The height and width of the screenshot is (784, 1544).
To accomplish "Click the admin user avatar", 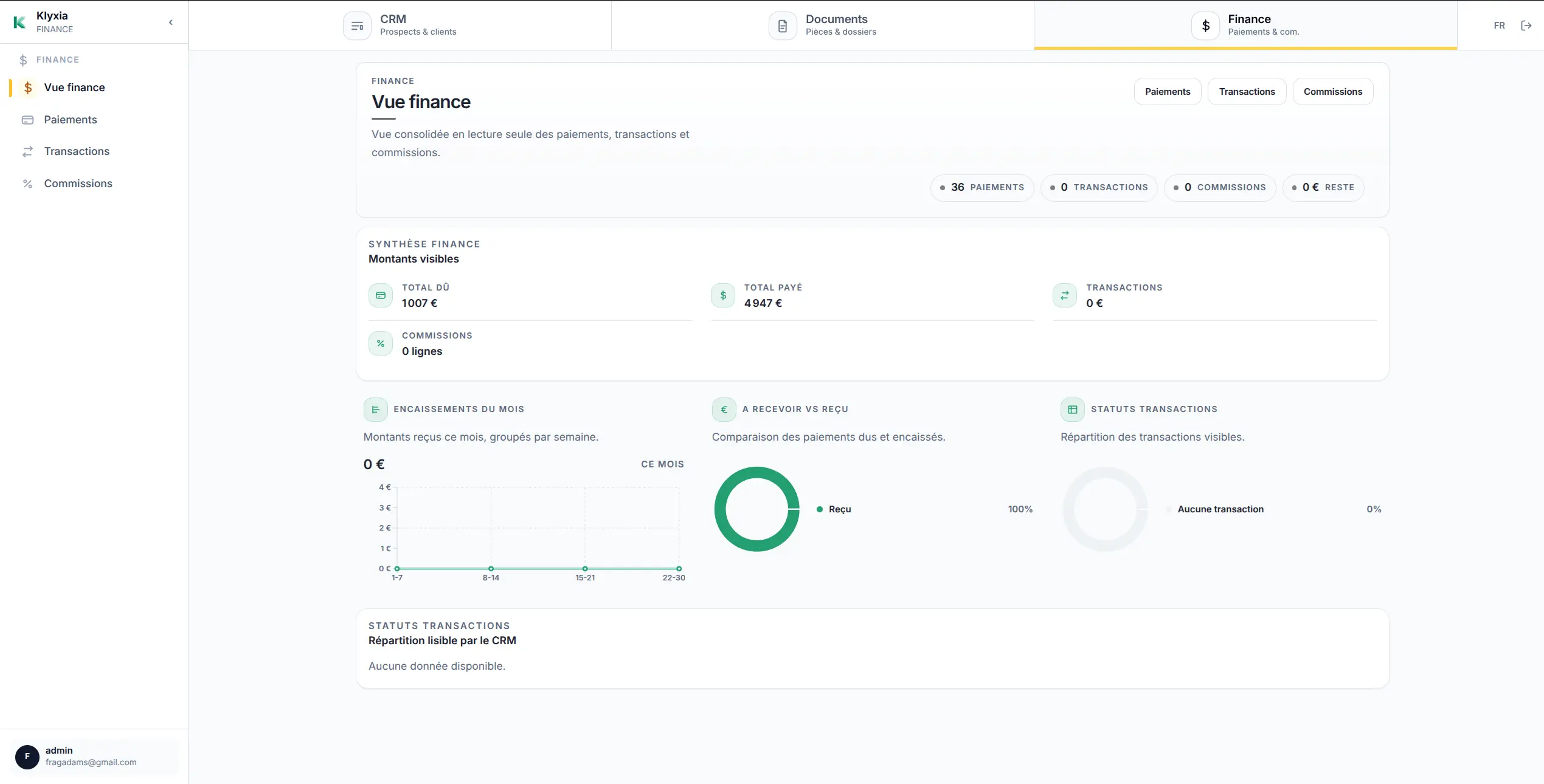I will pos(27,757).
